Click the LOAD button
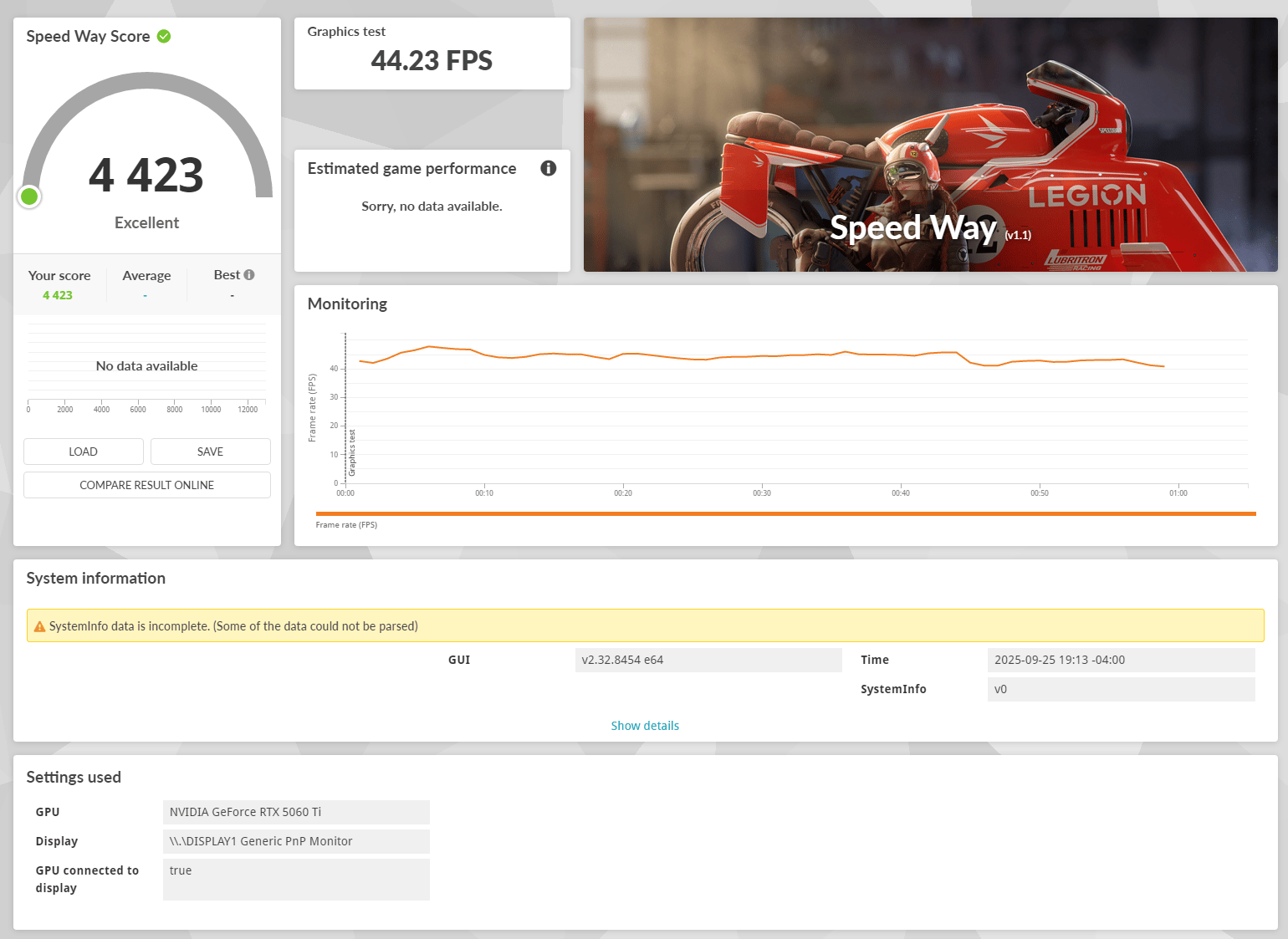The image size is (1288, 939). 84,452
